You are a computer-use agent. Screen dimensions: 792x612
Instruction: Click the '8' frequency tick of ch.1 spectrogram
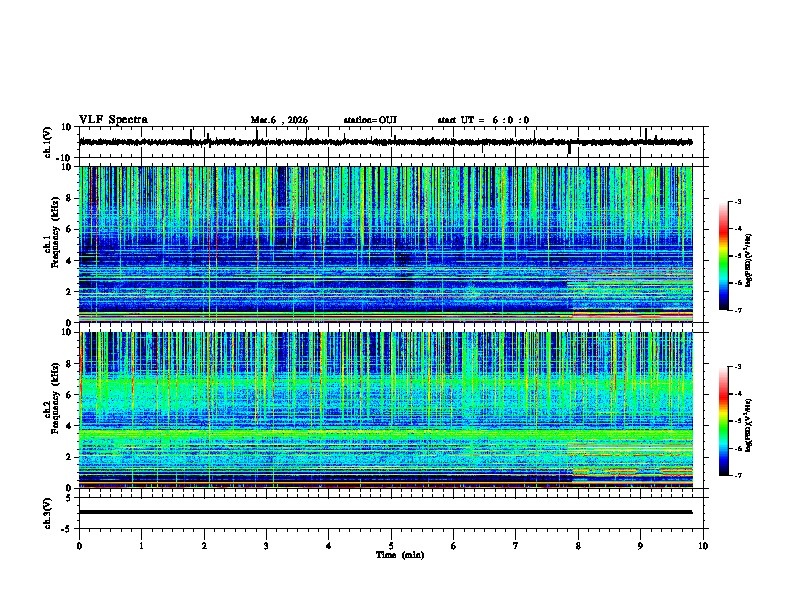[70, 198]
